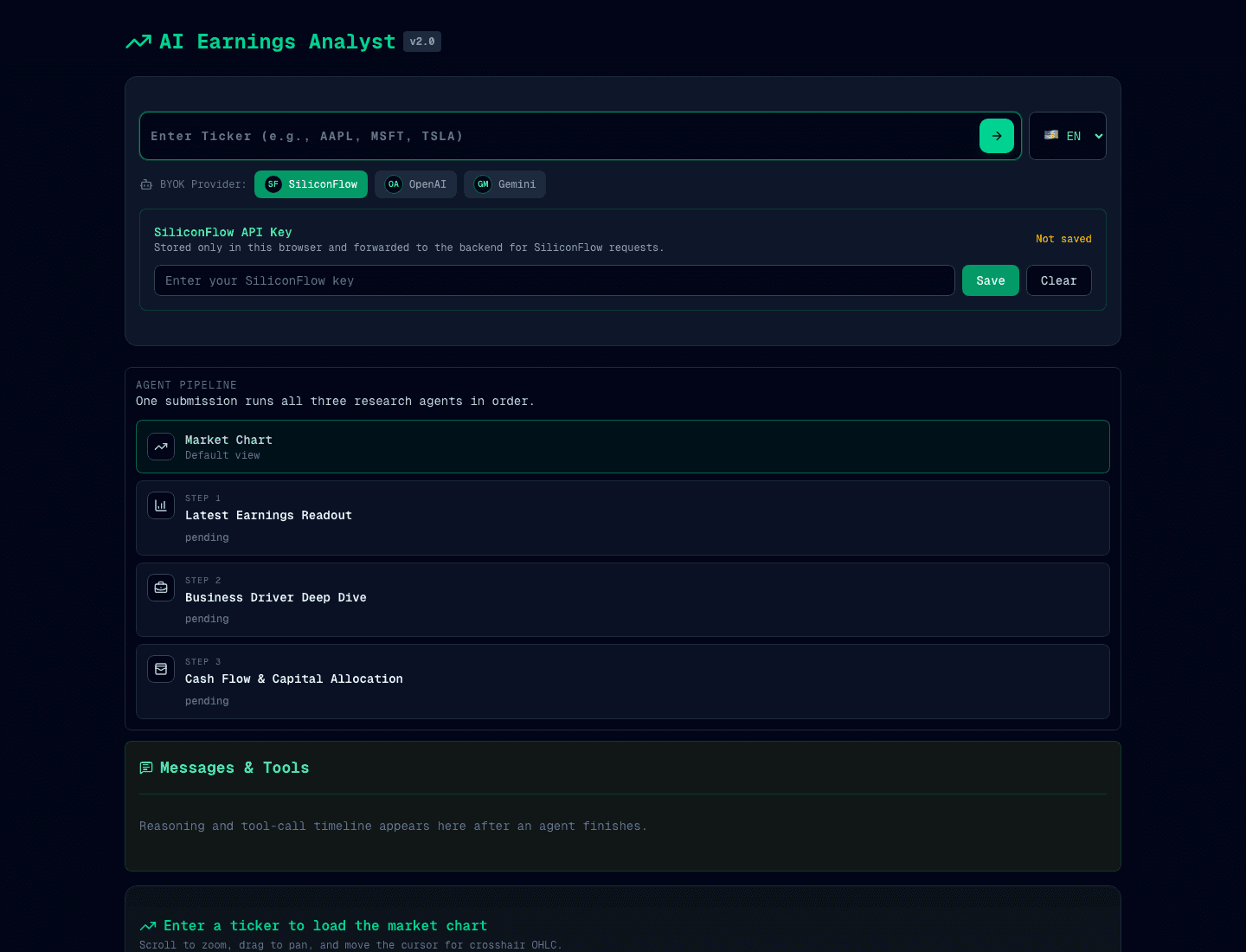The height and width of the screenshot is (952, 1246).
Task: Click the BYOK robot icon
Action: 146,184
